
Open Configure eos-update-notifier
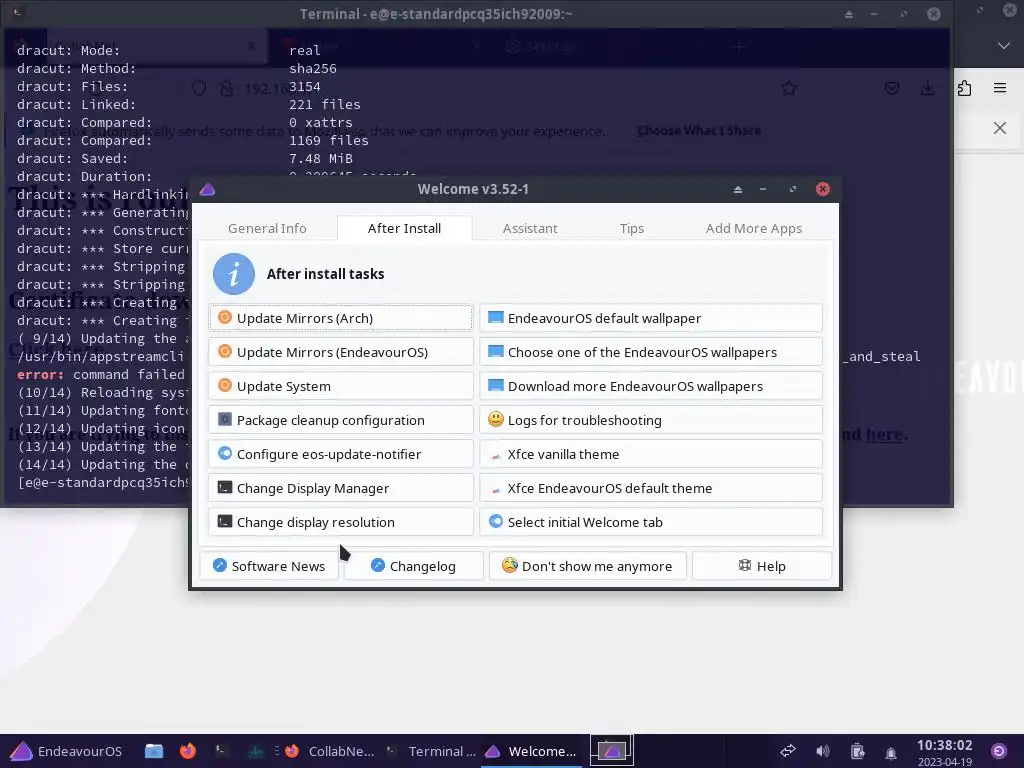341,454
